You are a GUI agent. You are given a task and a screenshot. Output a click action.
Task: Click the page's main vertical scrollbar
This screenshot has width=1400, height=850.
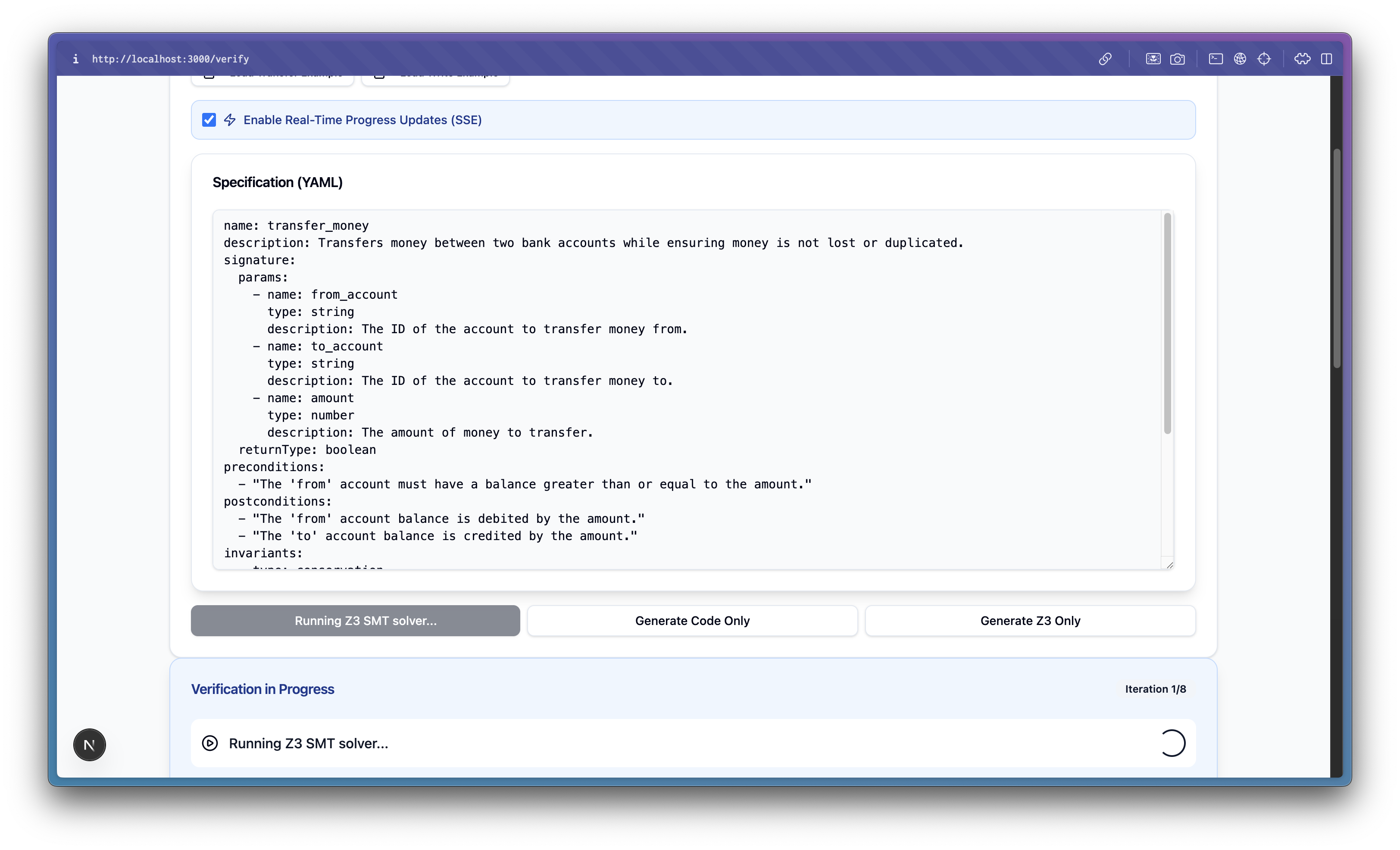tap(1336, 259)
